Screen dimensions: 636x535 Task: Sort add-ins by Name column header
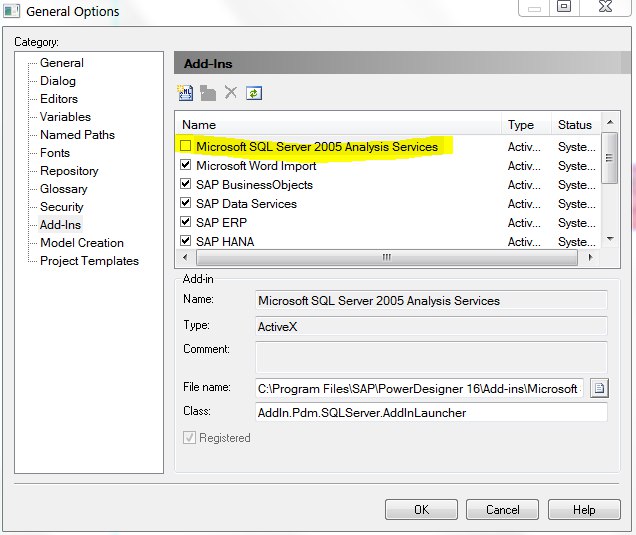tap(339, 125)
